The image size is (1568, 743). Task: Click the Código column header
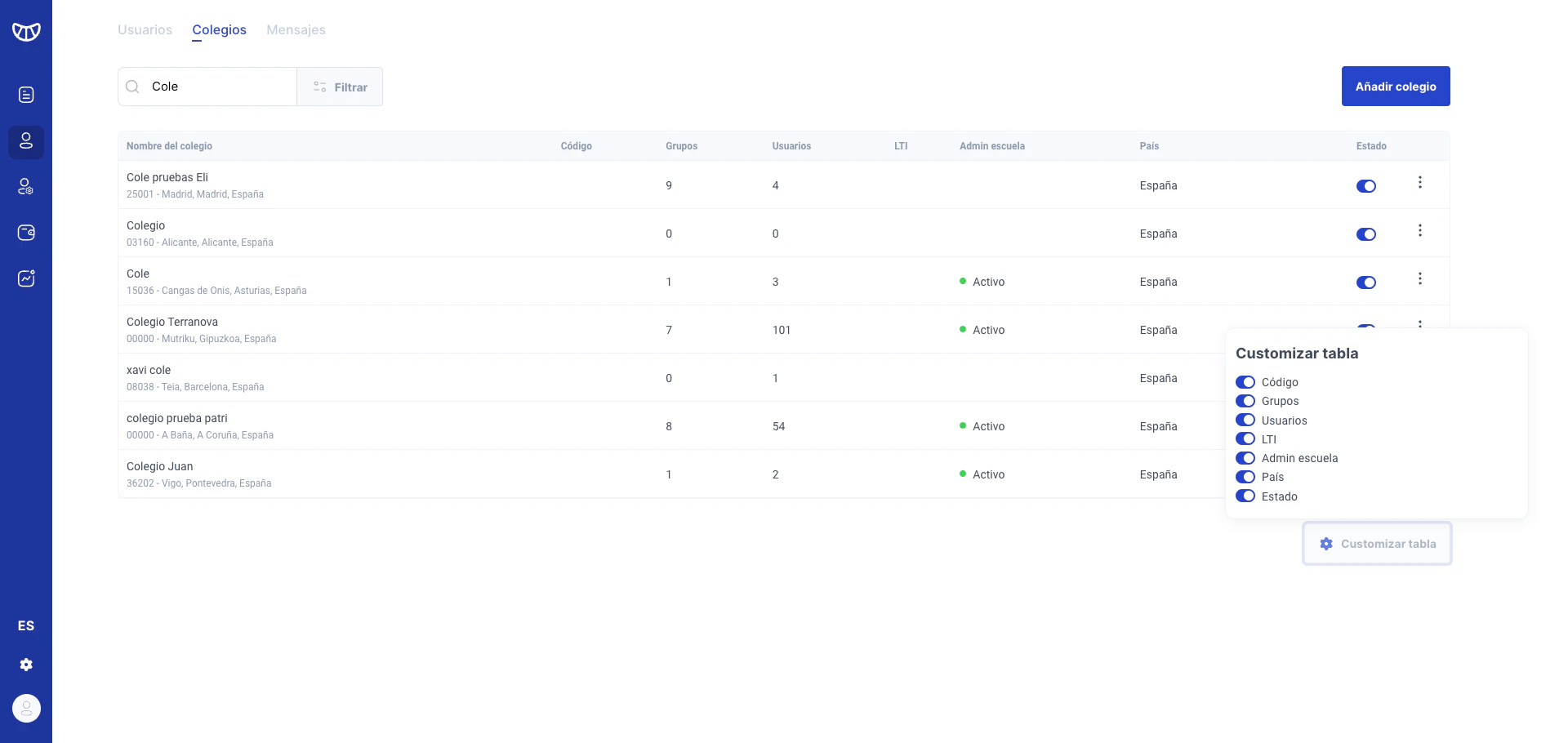[576, 146]
